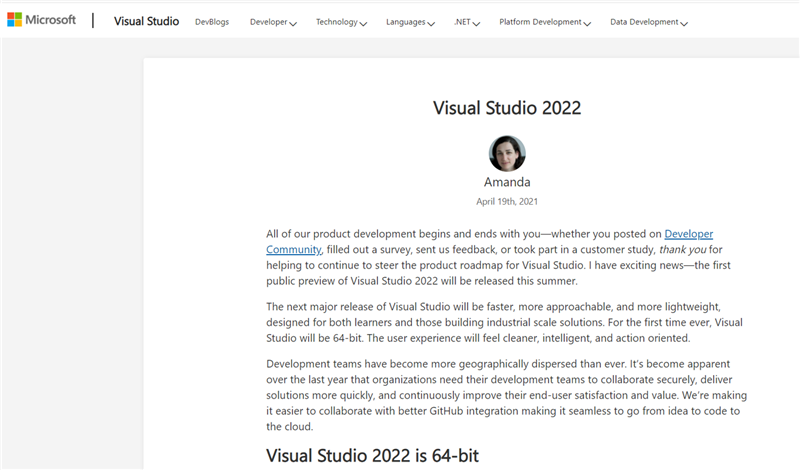
Task: Expand the .NET menu
Action: tap(467, 22)
